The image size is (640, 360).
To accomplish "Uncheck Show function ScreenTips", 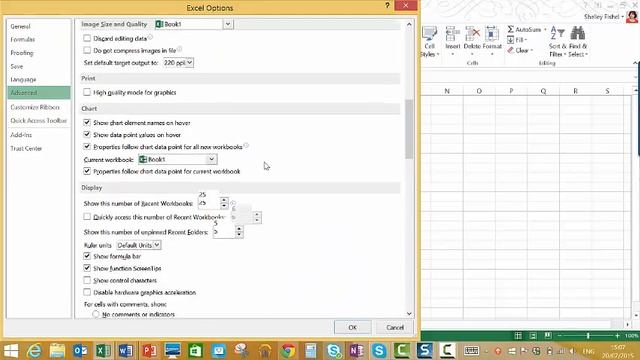I will [87, 268].
